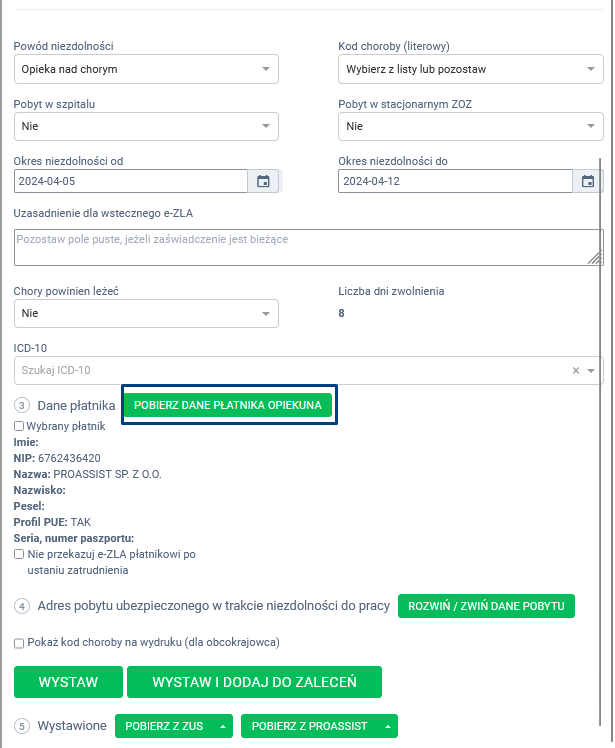Check Pokaż kod choroby na wydruku
615x748 pixels.
[x=19, y=642]
